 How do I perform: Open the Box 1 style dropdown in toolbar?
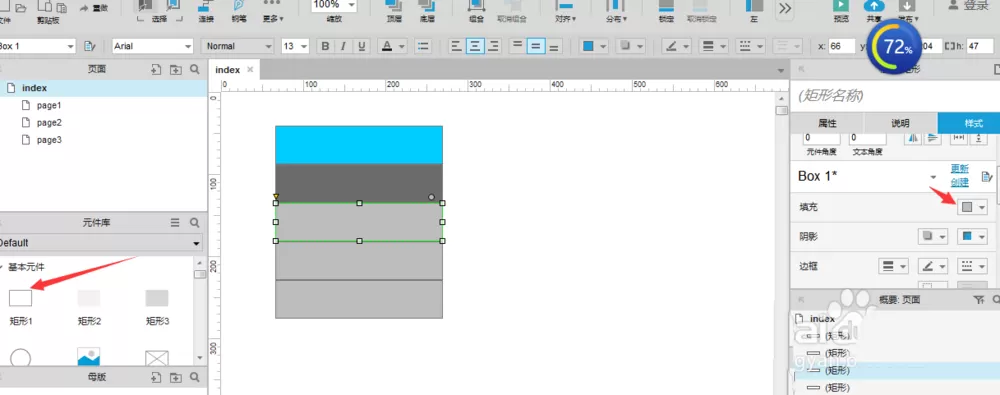[38, 46]
